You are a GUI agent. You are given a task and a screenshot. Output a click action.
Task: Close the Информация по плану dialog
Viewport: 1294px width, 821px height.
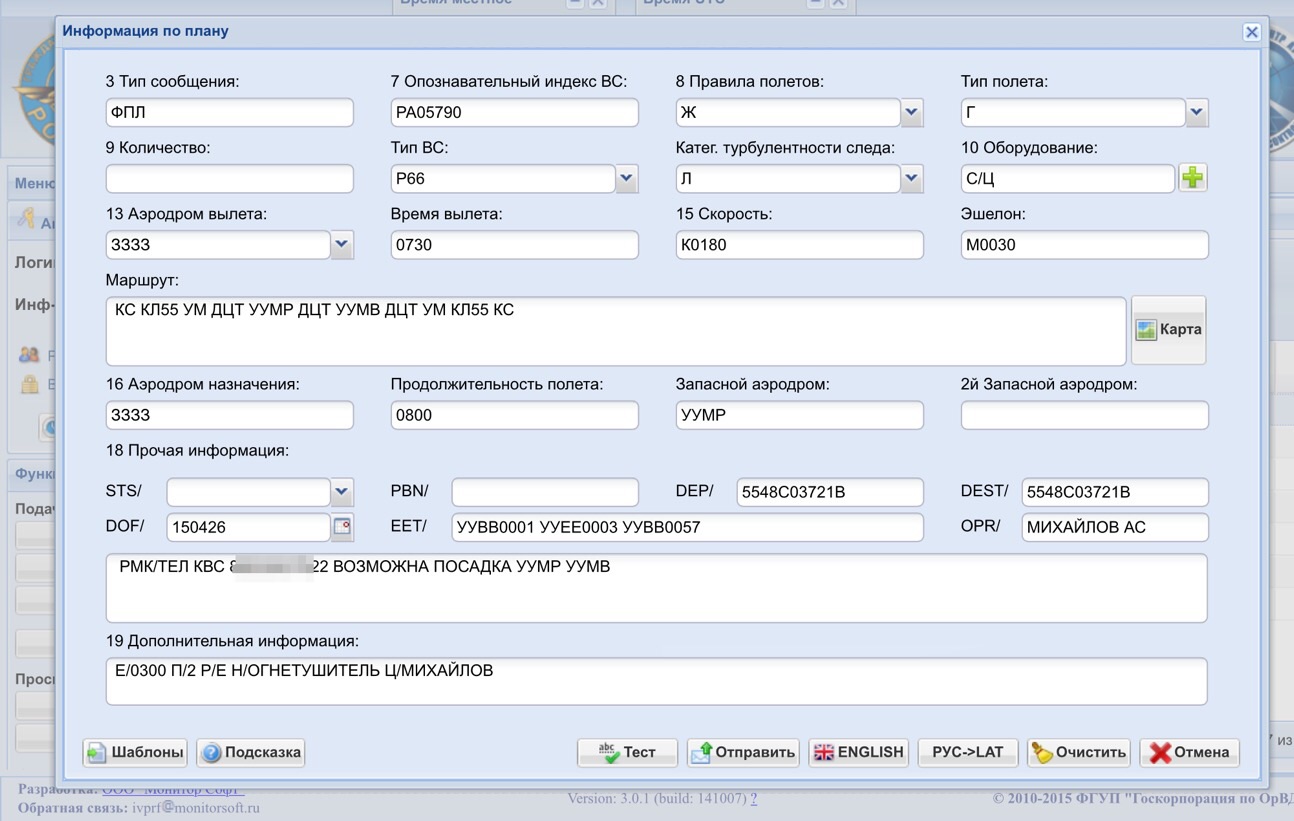[1251, 32]
